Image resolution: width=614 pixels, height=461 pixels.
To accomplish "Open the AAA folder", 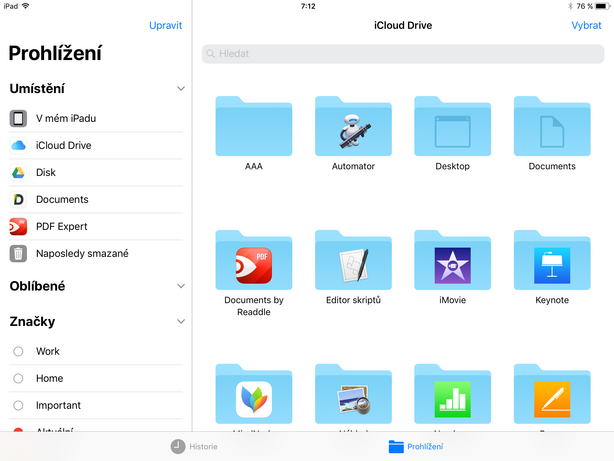I will point(254,126).
